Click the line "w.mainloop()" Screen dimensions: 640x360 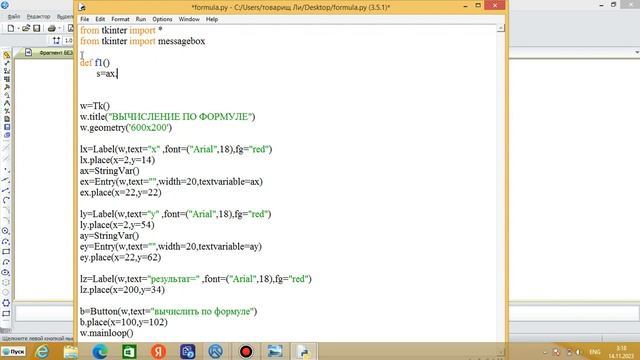[107, 333]
